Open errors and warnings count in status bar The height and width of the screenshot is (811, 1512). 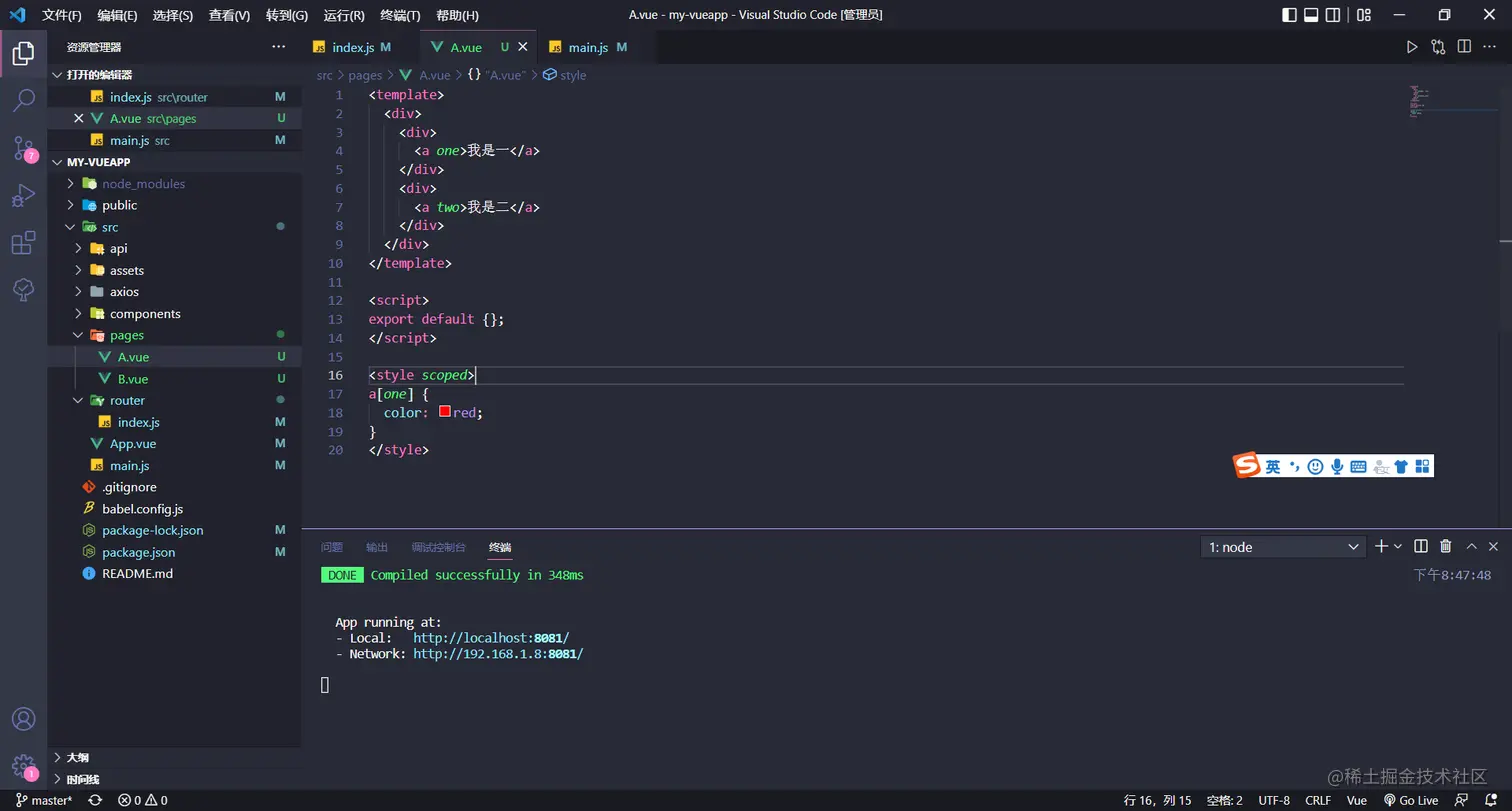(142, 800)
